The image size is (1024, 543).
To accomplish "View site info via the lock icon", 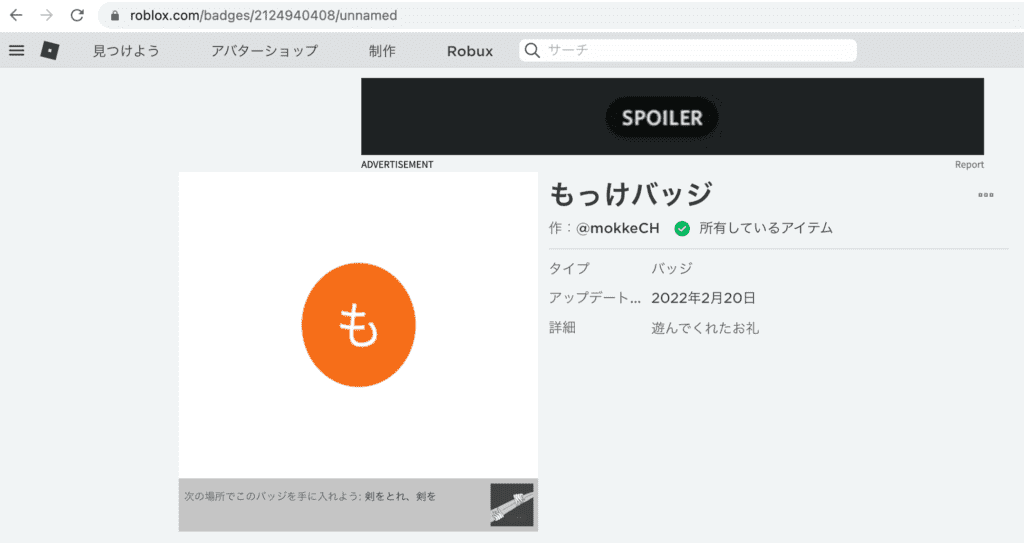I will tap(114, 16).
